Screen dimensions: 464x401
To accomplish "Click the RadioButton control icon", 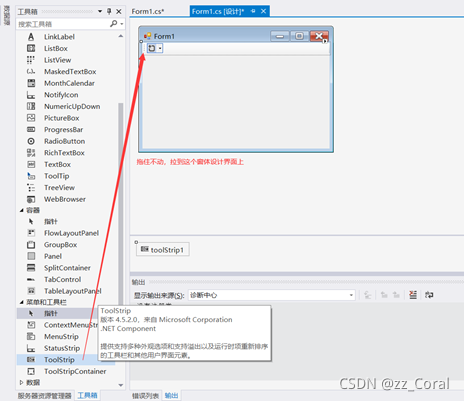I will [31, 141].
